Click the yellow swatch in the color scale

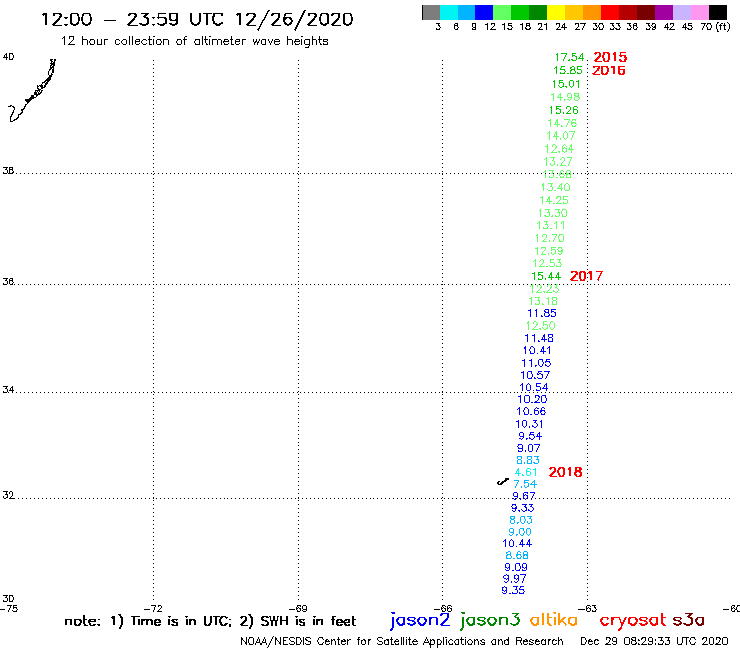click(556, 12)
